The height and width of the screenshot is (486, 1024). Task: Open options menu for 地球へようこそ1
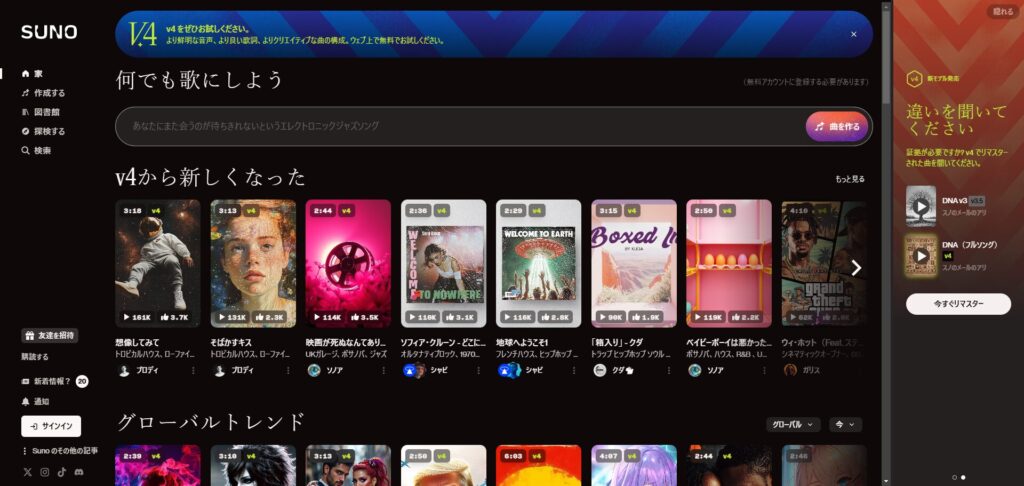[574, 370]
